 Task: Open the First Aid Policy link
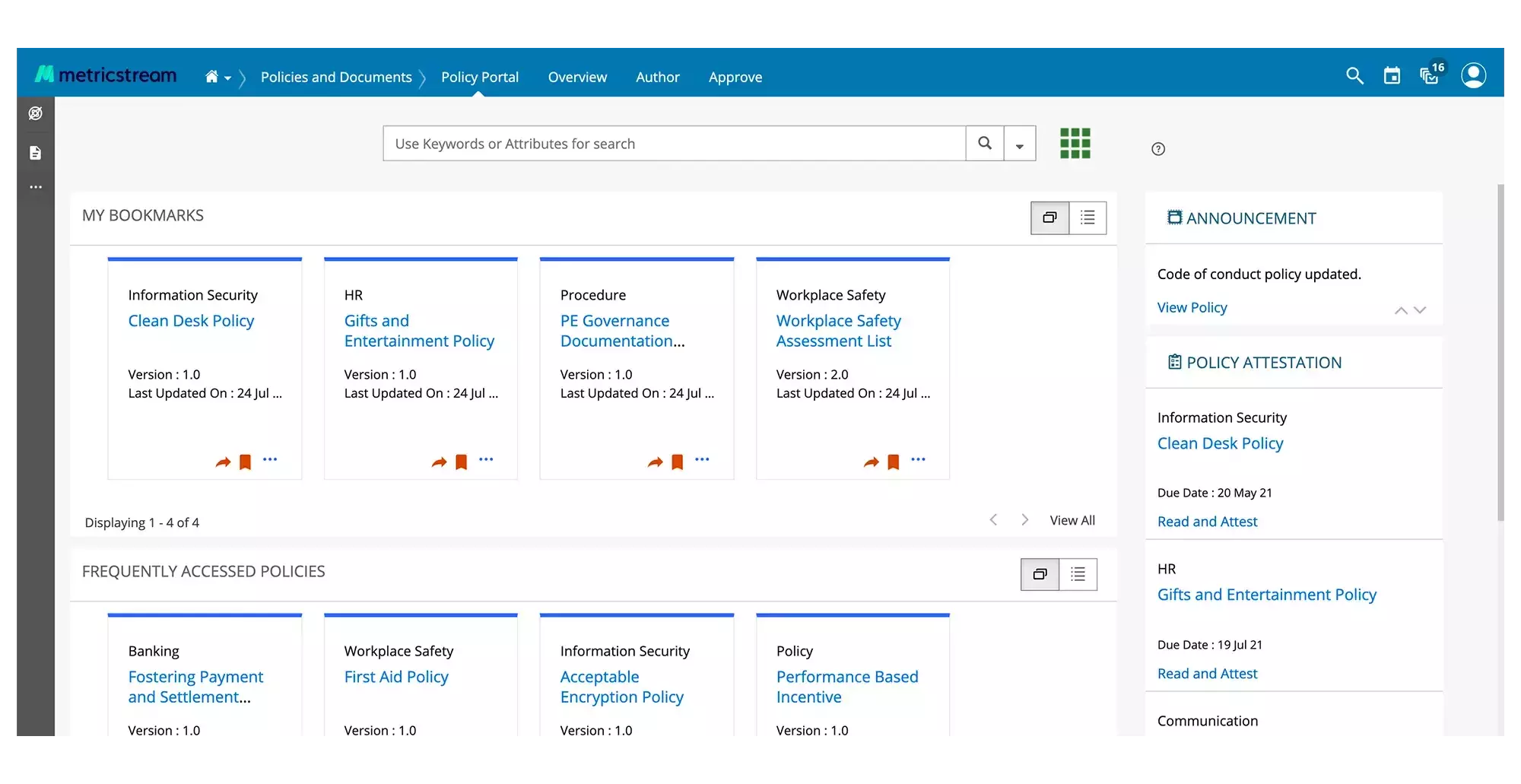396,677
